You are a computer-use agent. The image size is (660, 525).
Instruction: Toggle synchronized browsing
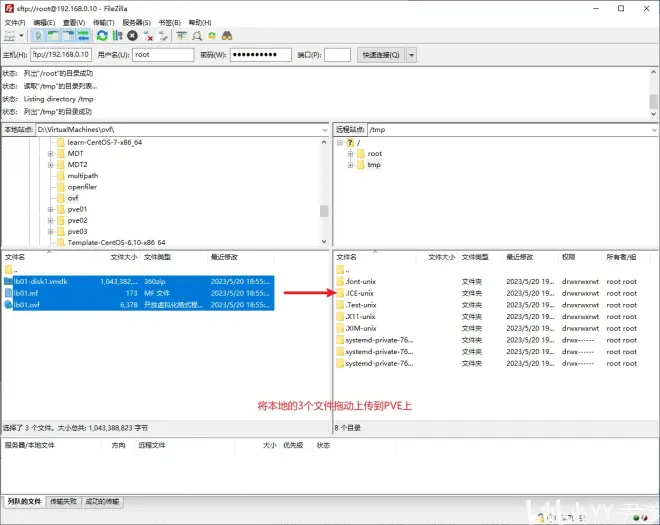[212, 36]
